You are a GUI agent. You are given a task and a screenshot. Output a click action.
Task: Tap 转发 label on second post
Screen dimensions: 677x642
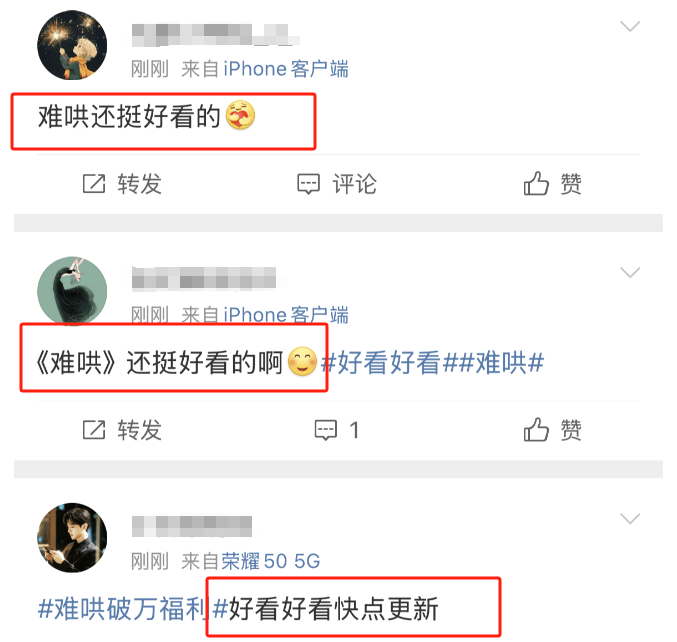pos(139,430)
